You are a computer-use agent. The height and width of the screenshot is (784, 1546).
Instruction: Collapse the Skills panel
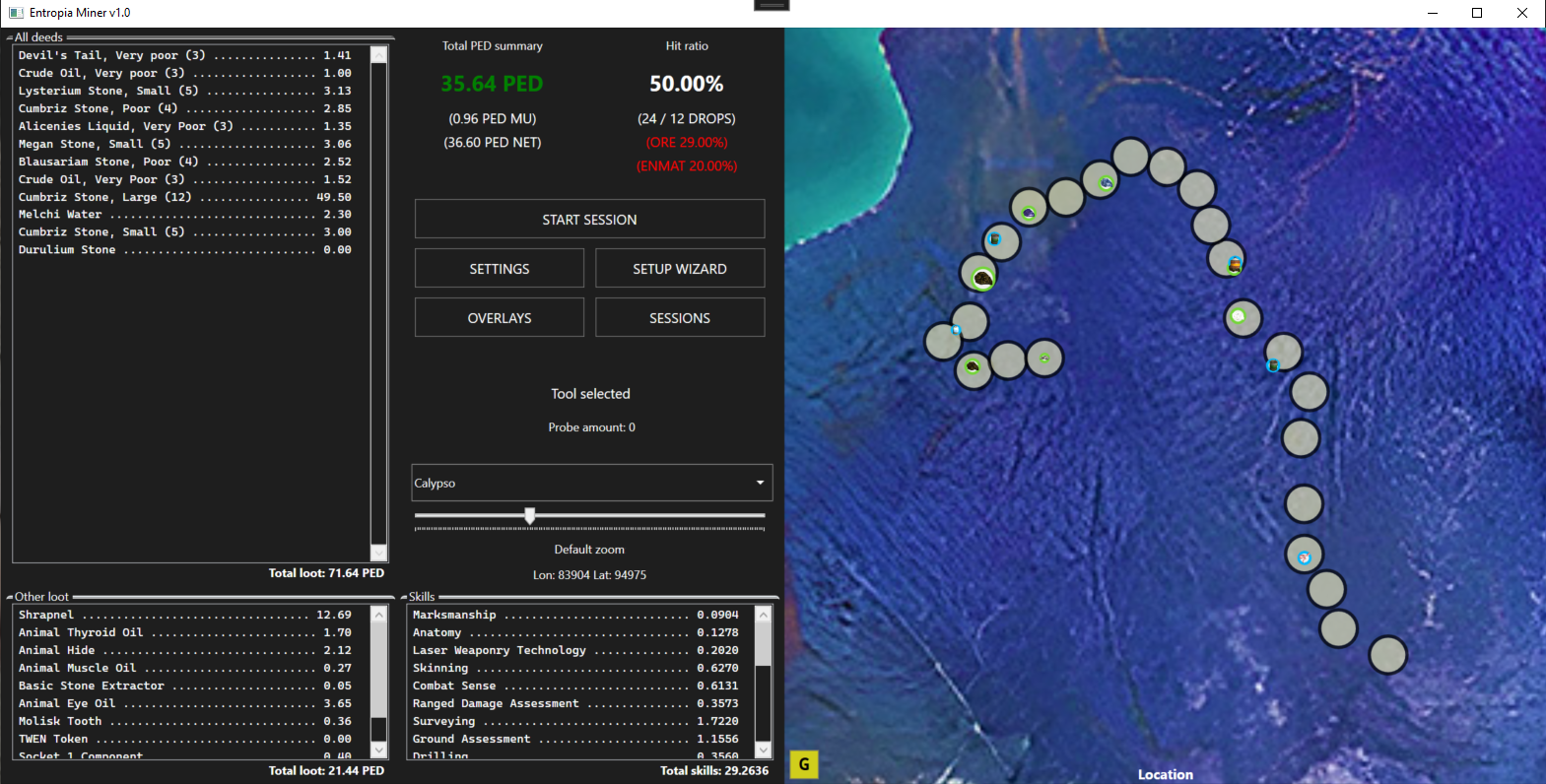pos(404,598)
